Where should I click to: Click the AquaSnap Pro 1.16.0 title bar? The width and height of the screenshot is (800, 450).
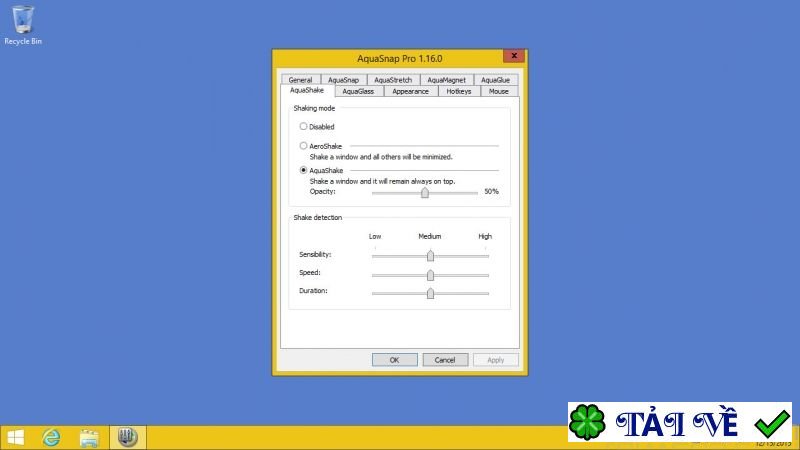pos(399,58)
